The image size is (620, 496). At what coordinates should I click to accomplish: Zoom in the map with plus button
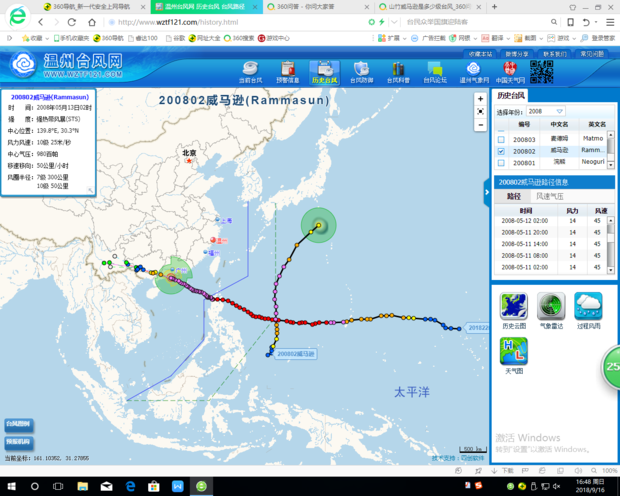[x=481, y=100]
